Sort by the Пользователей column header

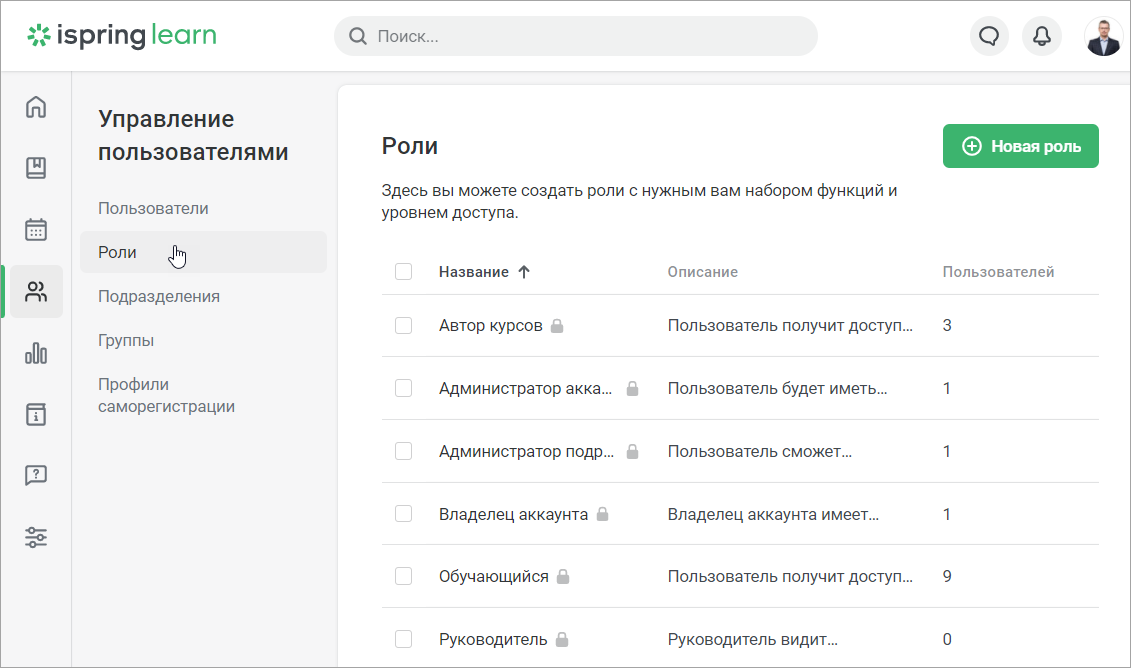pos(998,272)
